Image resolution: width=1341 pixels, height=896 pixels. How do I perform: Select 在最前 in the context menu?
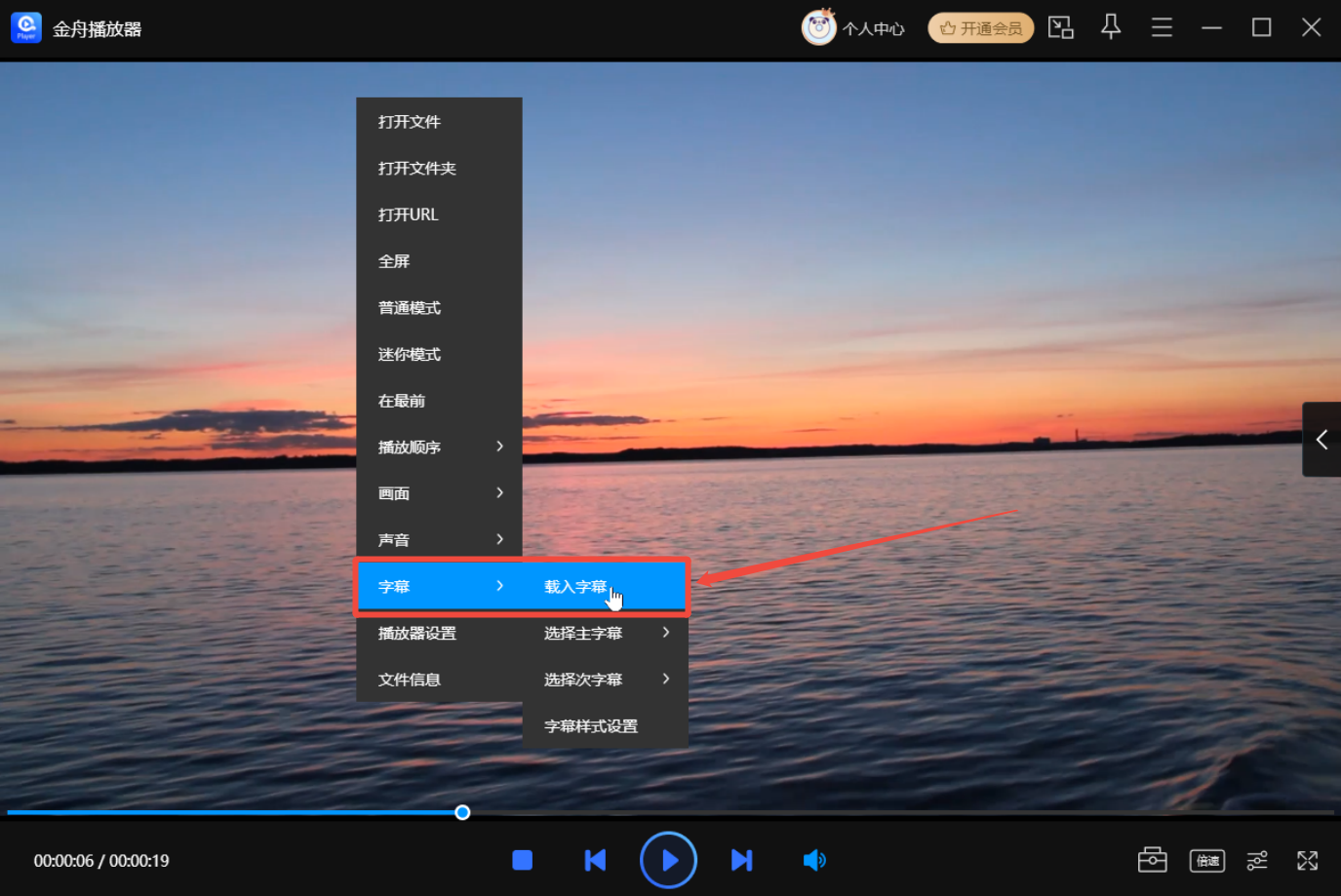[439, 401]
